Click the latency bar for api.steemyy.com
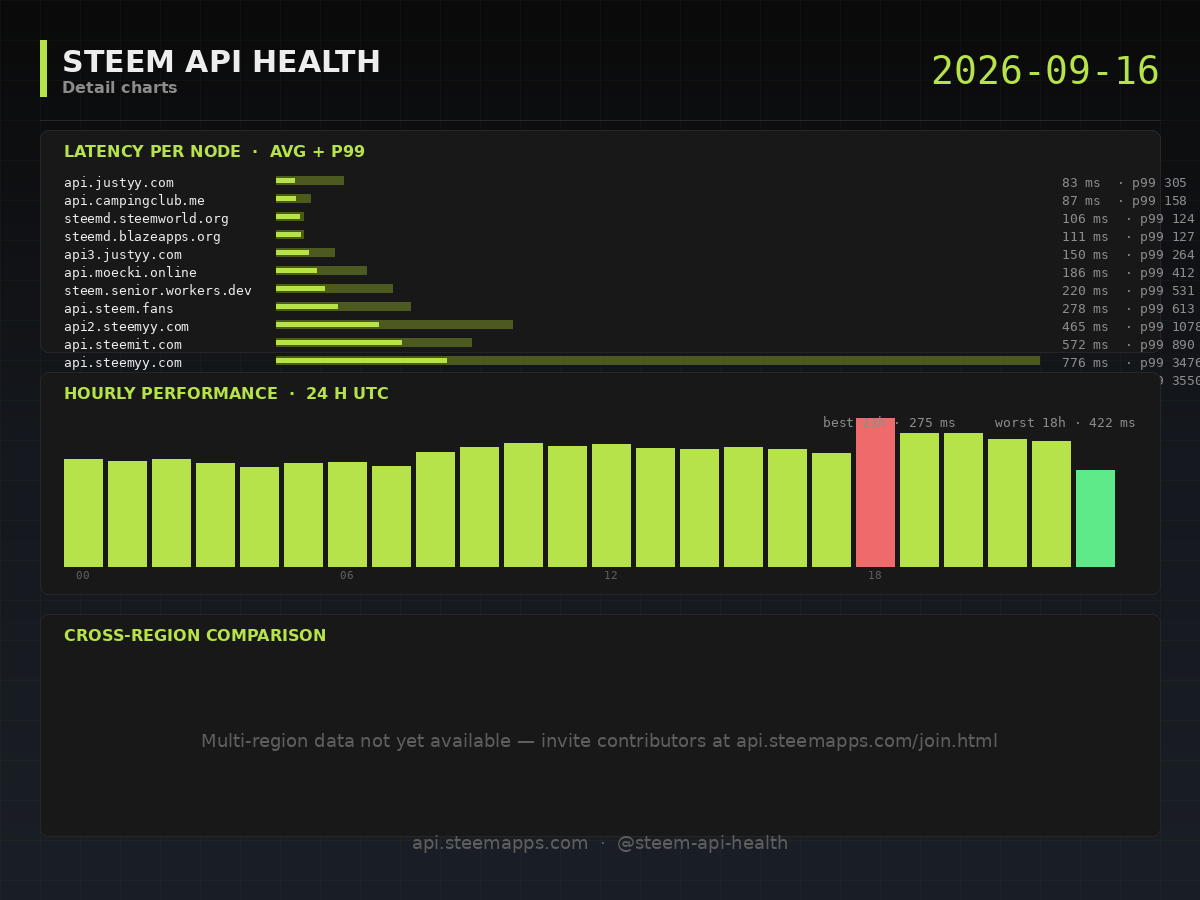The width and height of the screenshot is (1200, 900). [658, 361]
